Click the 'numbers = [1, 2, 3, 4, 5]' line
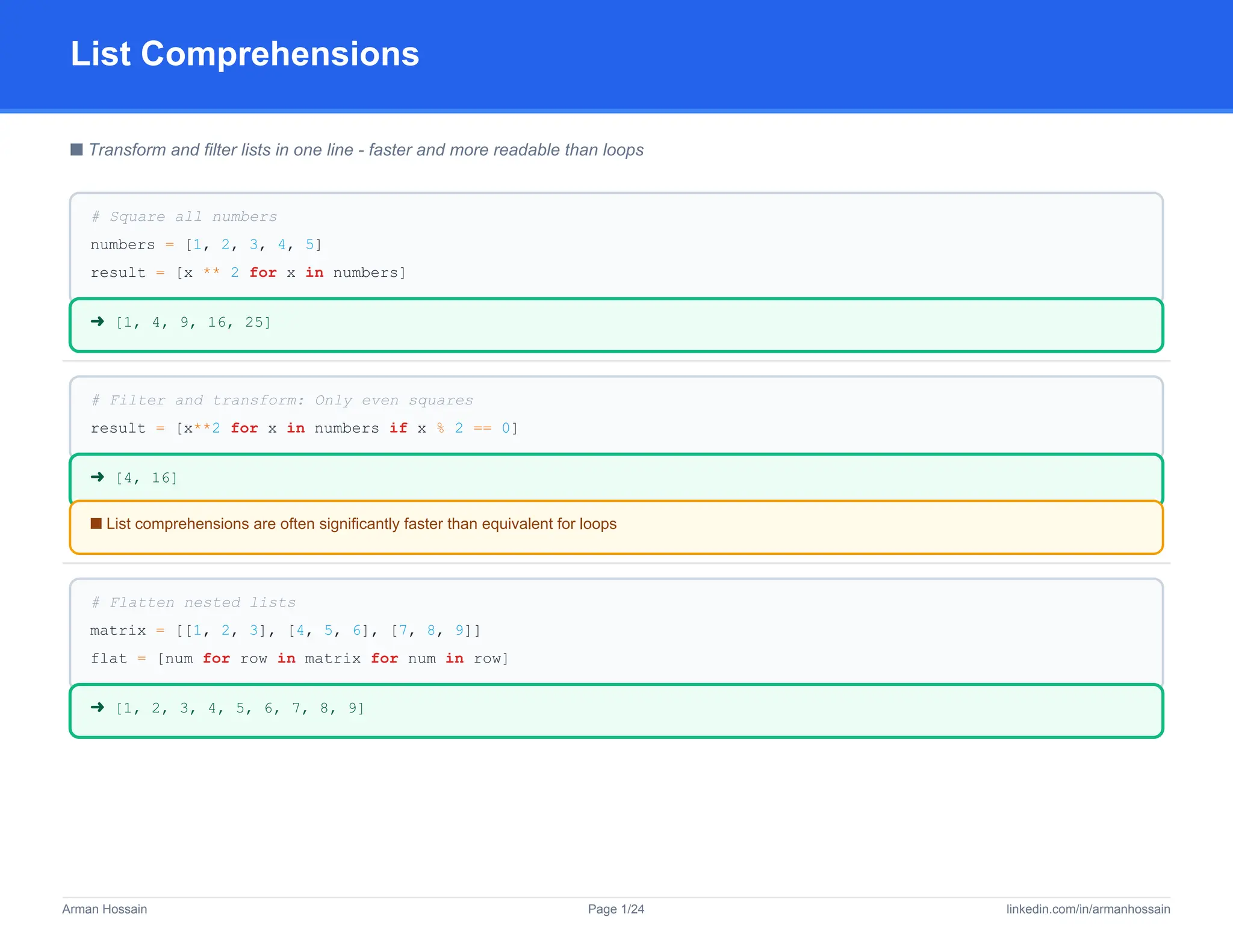Screen dimensions: 1233x952 click(206, 244)
